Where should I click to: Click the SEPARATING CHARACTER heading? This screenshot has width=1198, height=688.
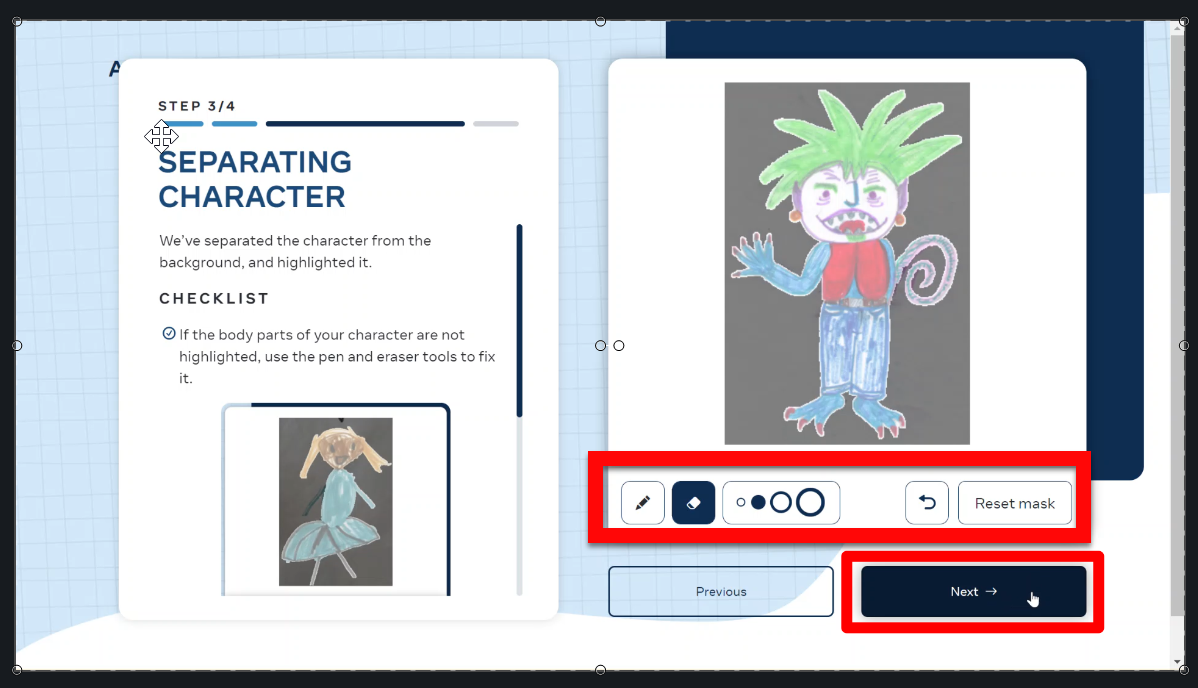tap(255, 180)
